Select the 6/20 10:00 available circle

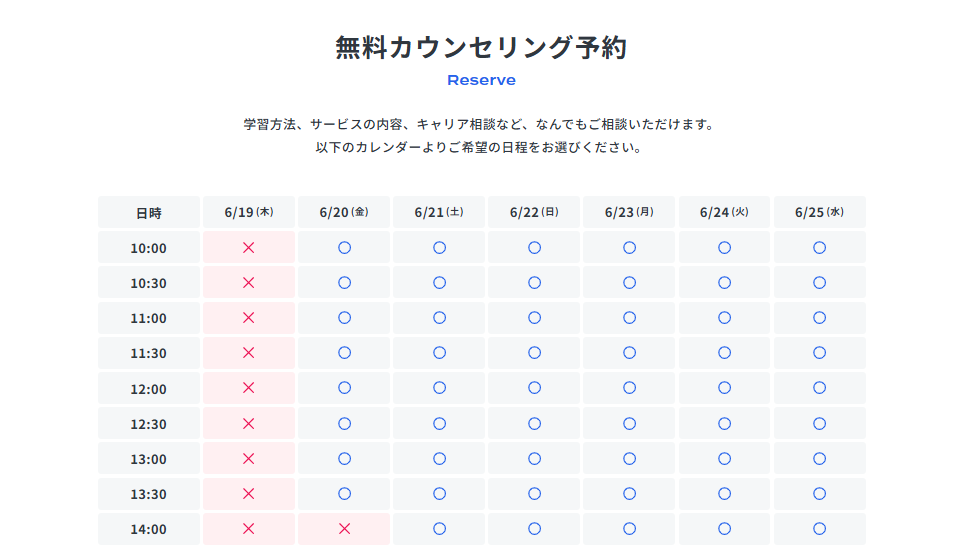pyautogui.click(x=344, y=247)
